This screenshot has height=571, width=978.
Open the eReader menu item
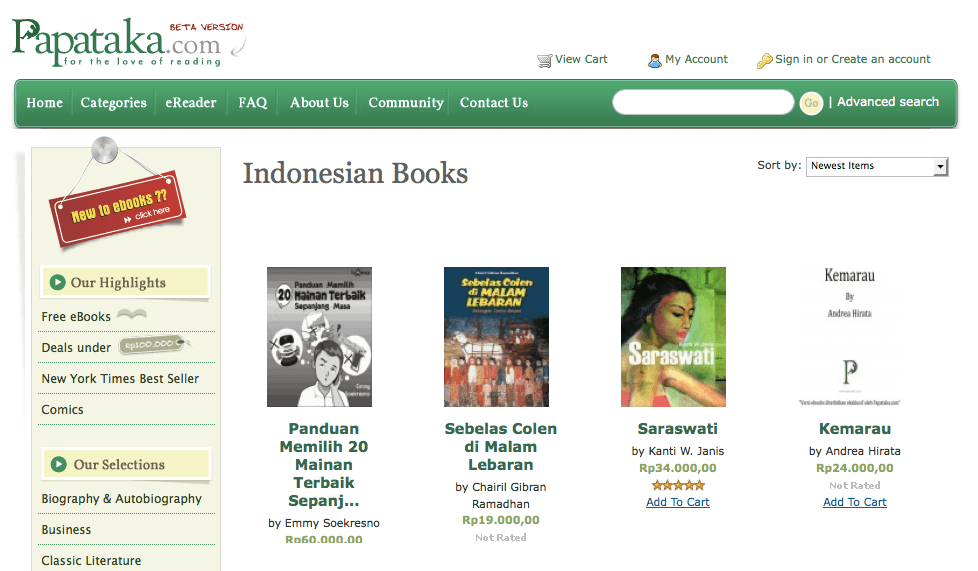click(x=191, y=102)
